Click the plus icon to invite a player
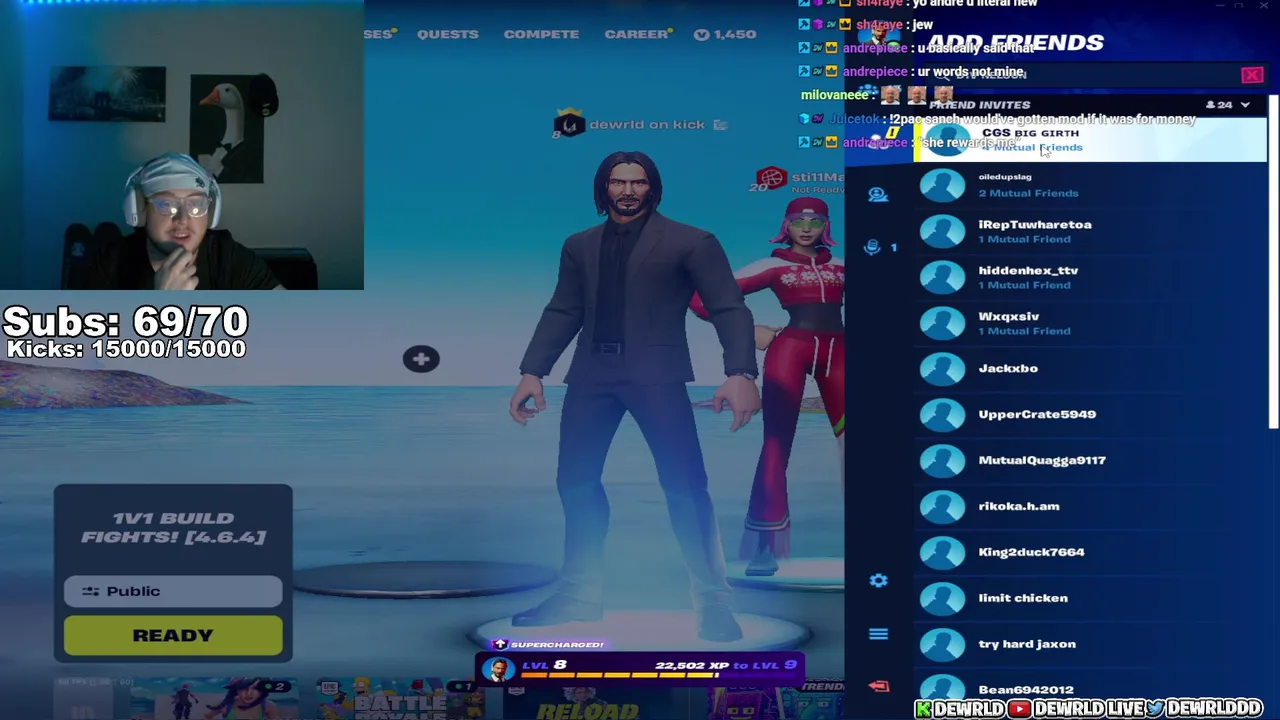 click(421, 359)
